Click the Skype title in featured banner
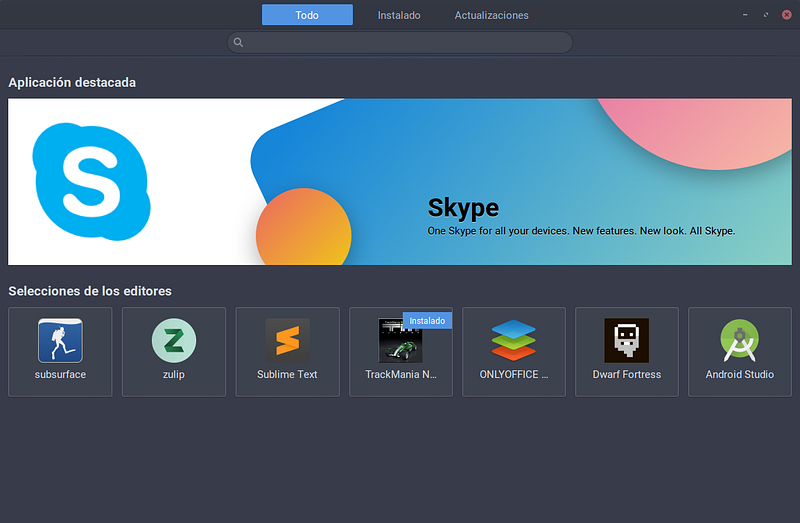This screenshot has width=800, height=523. click(463, 208)
